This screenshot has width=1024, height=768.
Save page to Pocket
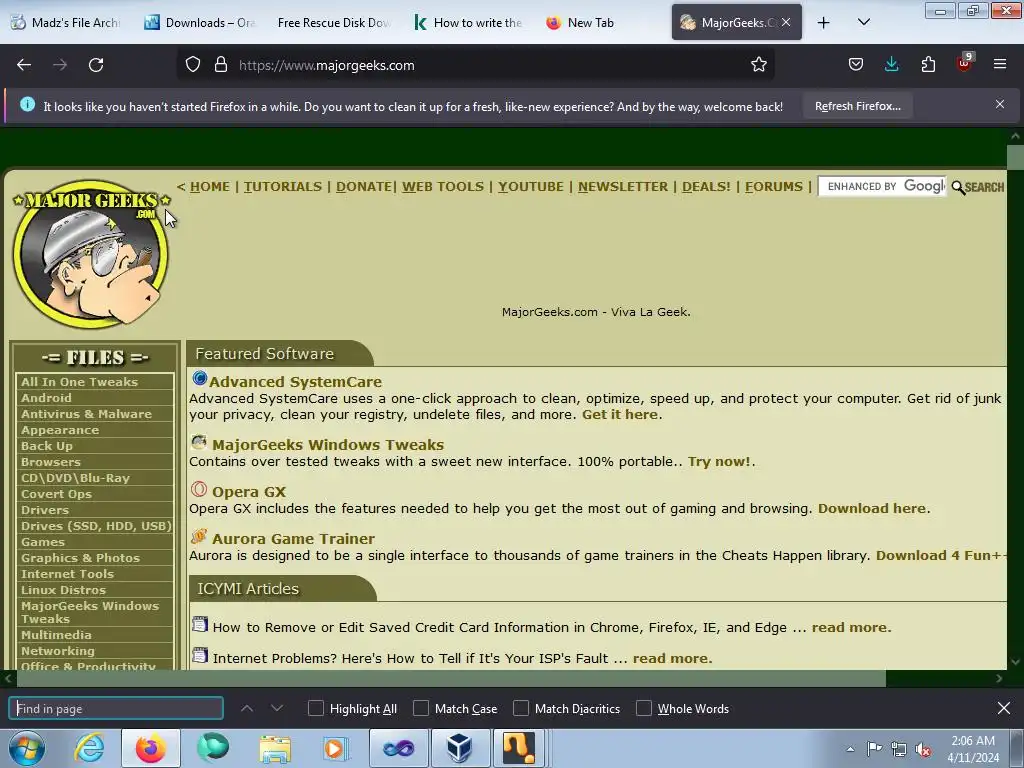click(x=856, y=65)
